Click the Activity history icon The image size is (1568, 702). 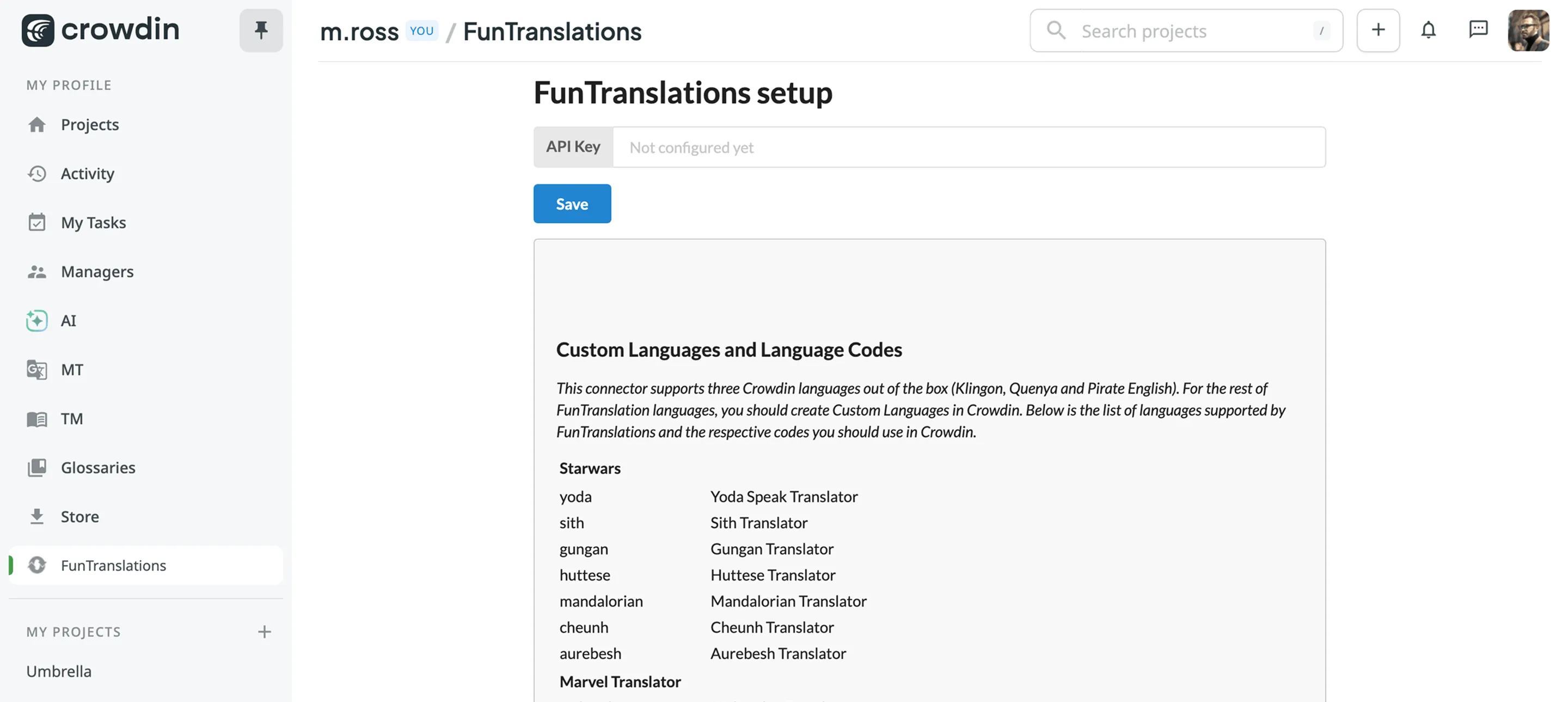point(37,174)
